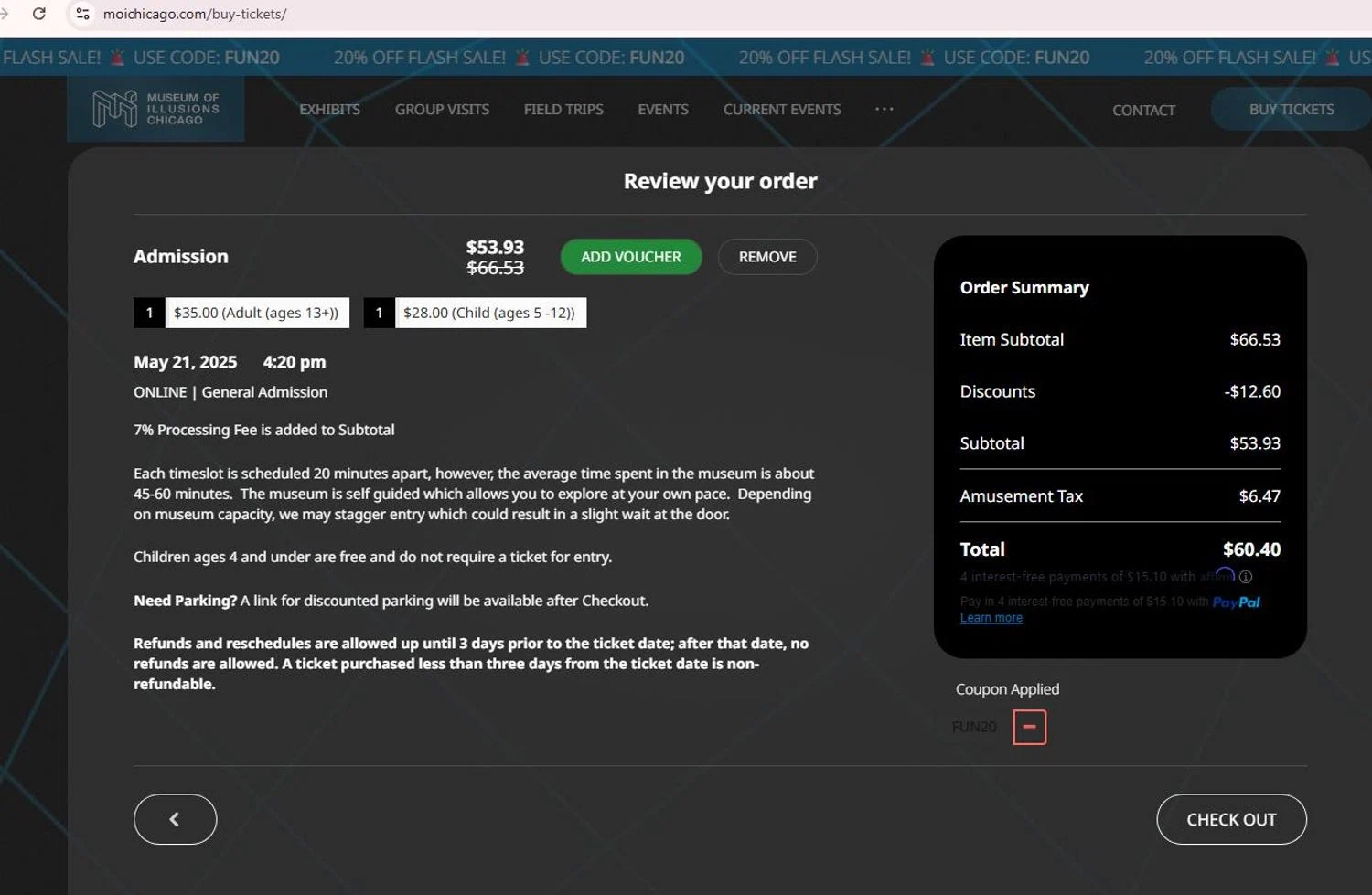This screenshot has width=1372, height=895.
Task: Open site information icon in the address bar
Action: (82, 14)
